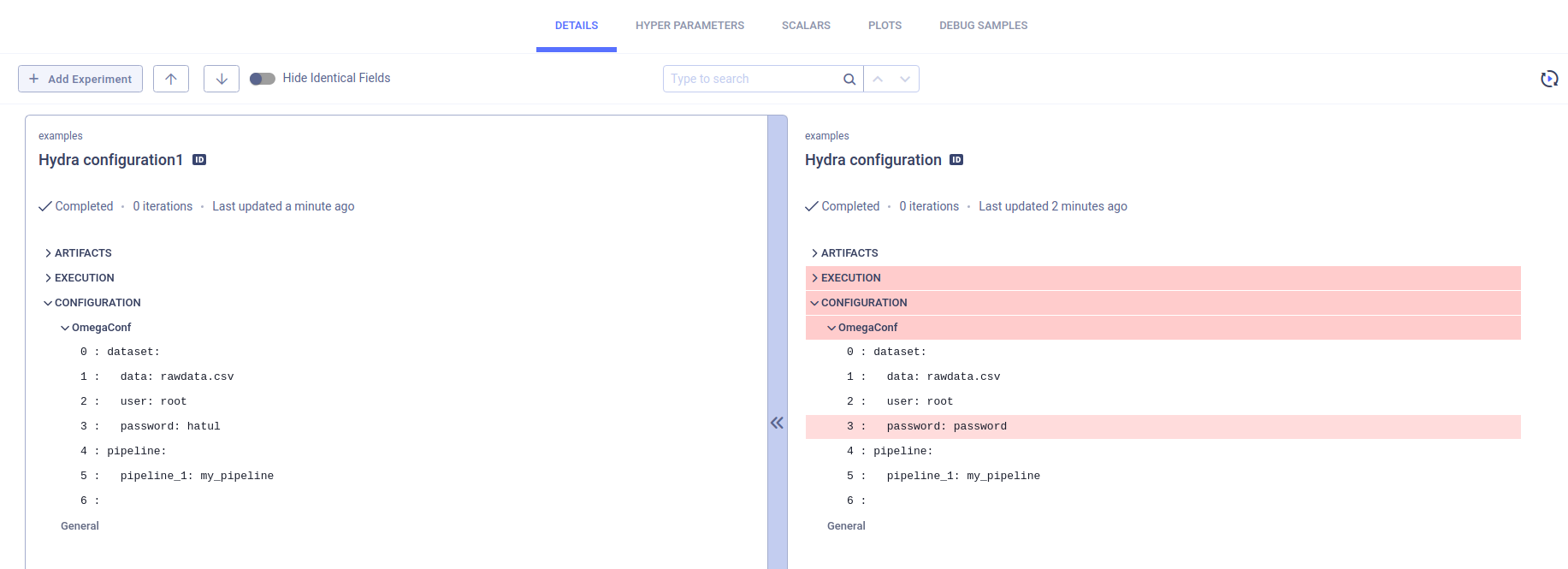
Task: Click 'examples' project label above Hydra configuration1
Action: click(61, 136)
